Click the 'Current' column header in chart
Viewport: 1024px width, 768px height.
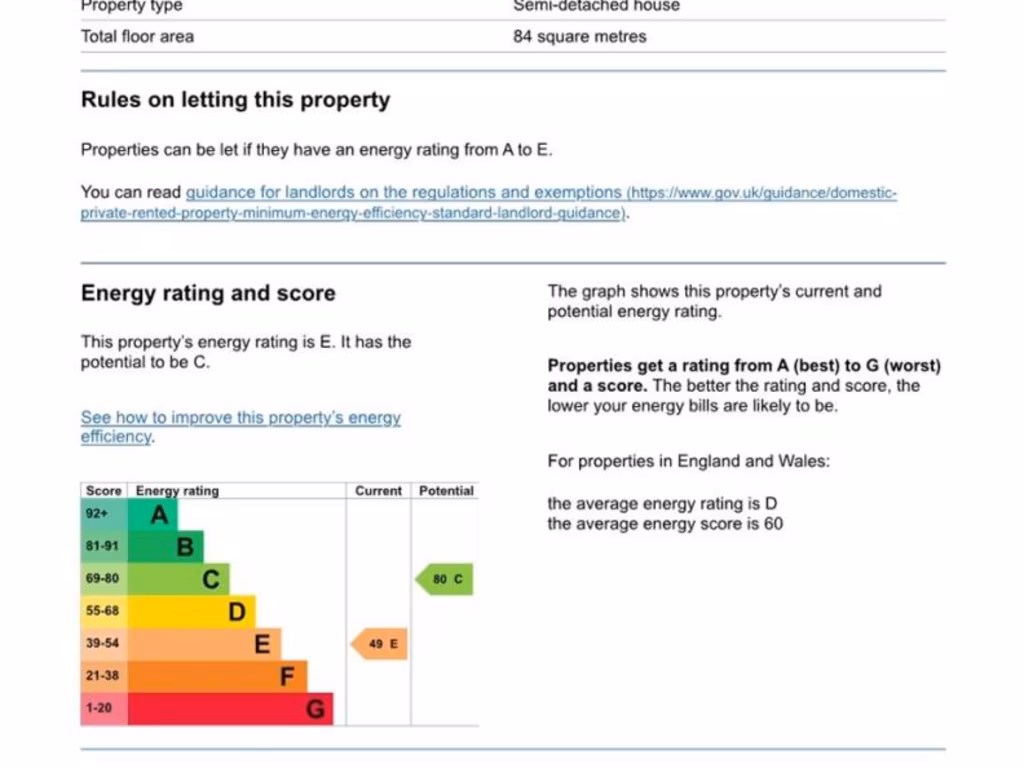click(378, 491)
